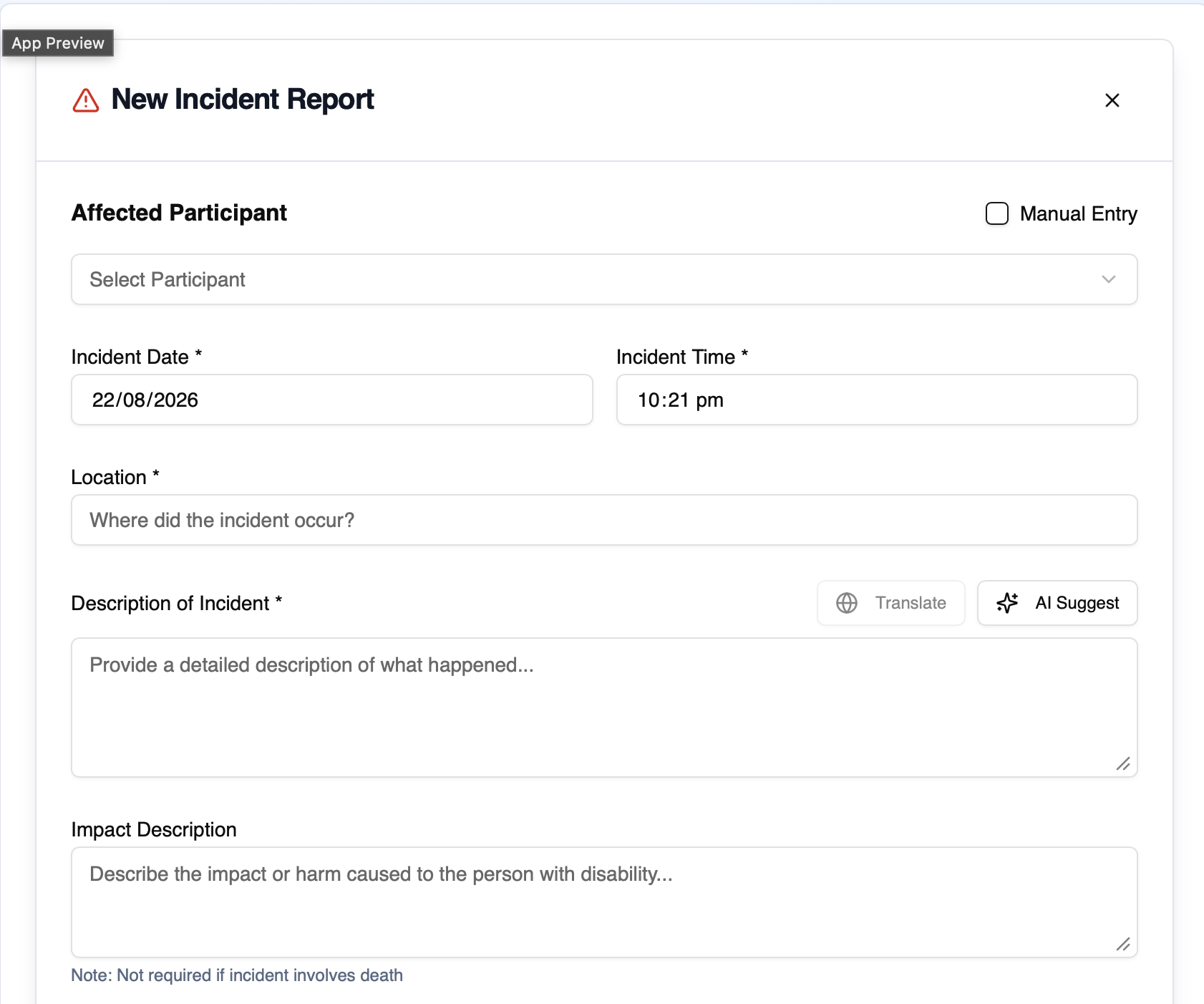Click the Incident Time field

click(877, 400)
